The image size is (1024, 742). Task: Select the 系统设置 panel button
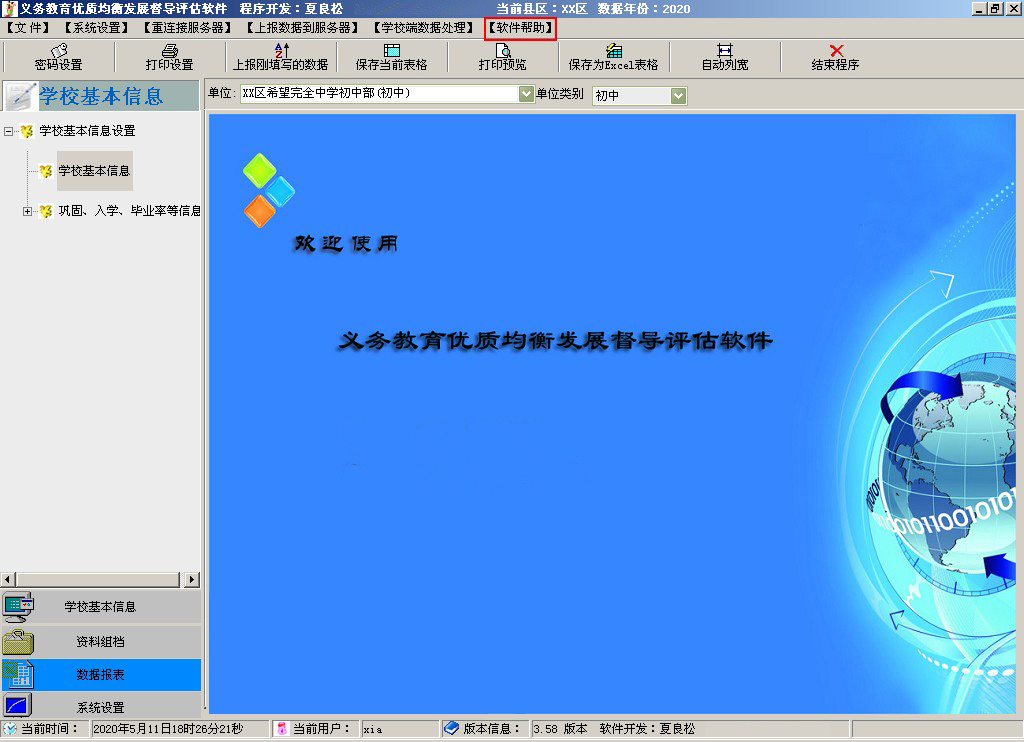[x=101, y=706]
